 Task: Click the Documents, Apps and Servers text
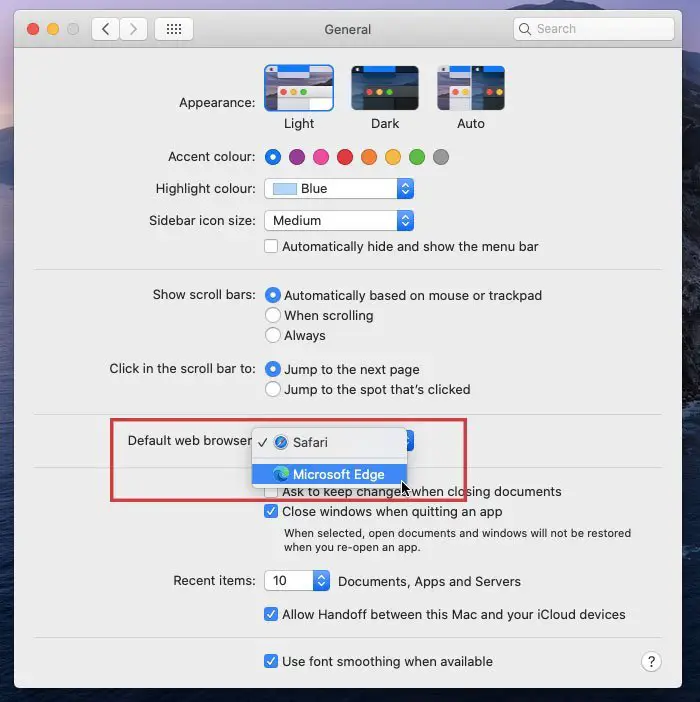pyautogui.click(x=429, y=581)
